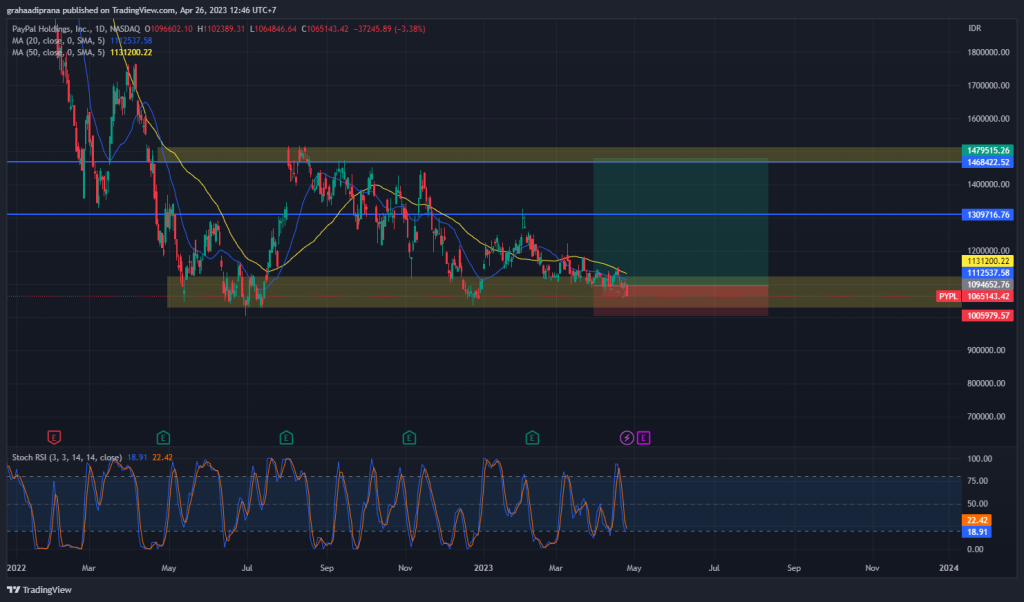Open the green earnings marker after 2023 label
The height and width of the screenshot is (602, 1024).
tap(532, 437)
